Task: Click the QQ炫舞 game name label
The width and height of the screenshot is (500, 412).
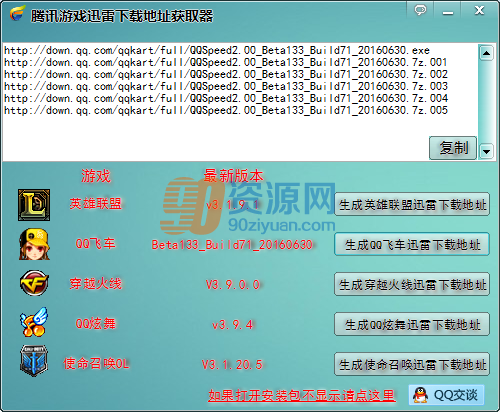Action: pyautogui.click(x=96, y=324)
